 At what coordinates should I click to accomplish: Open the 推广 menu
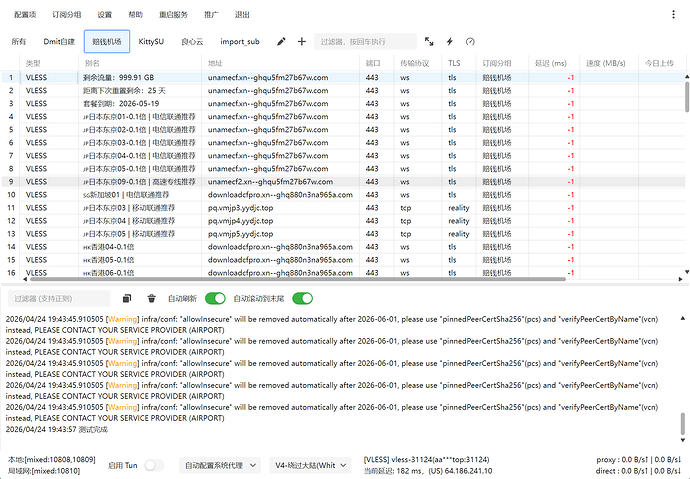(211, 15)
